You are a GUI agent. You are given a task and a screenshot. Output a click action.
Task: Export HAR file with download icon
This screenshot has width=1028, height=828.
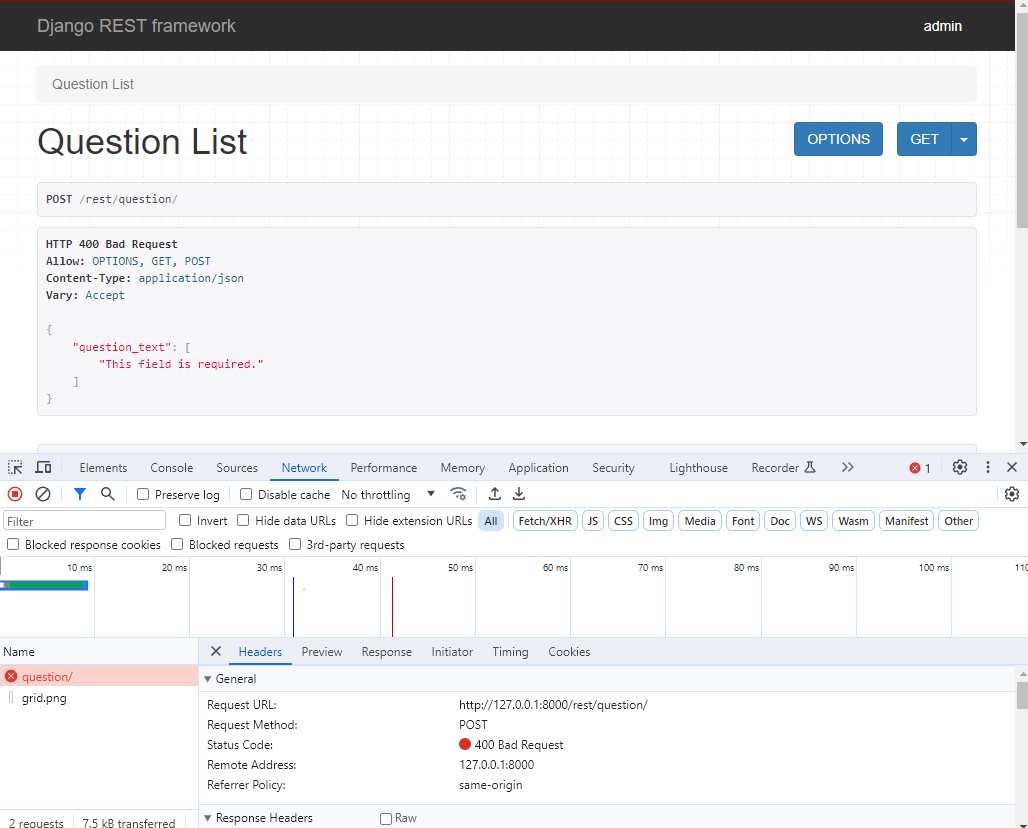(519, 494)
